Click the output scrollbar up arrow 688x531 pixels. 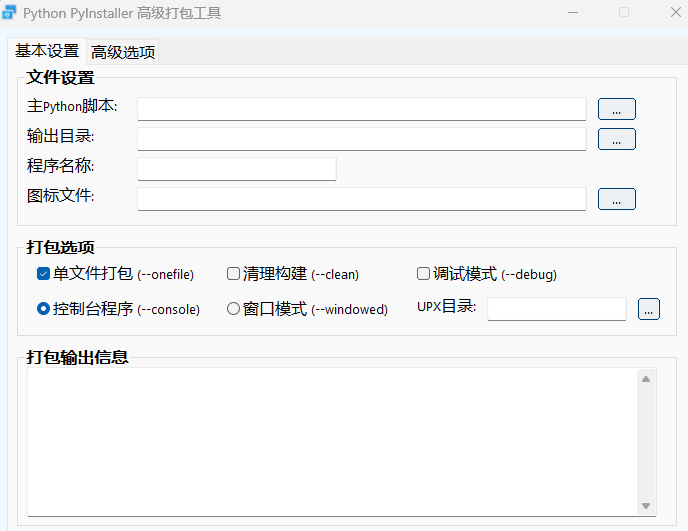click(646, 379)
